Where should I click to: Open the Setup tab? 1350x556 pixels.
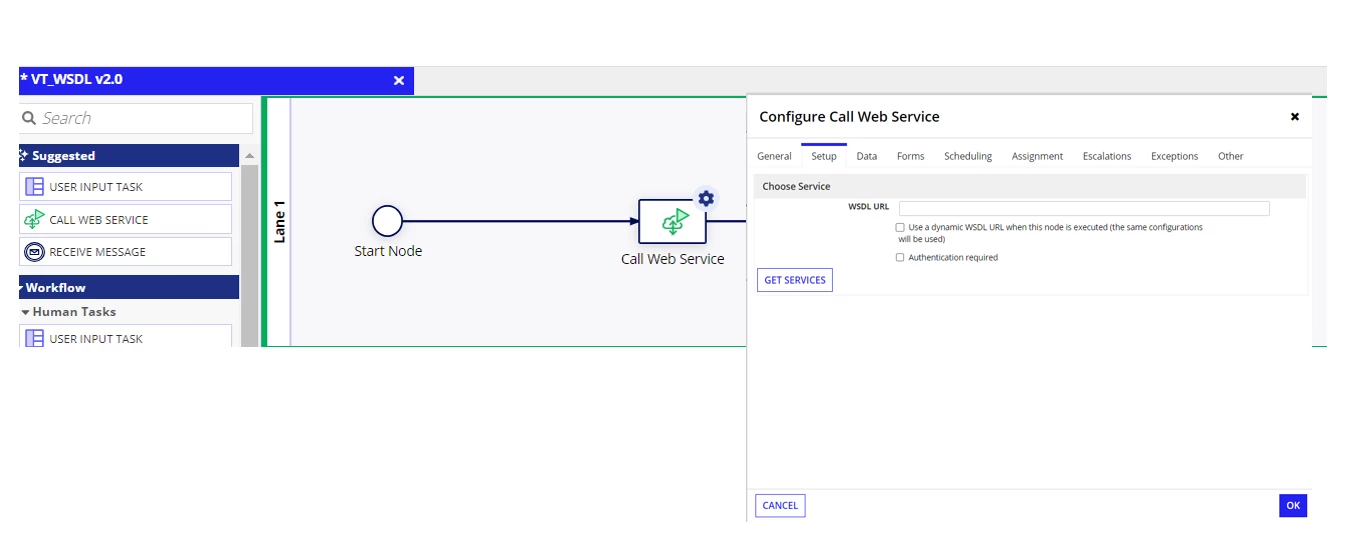[x=824, y=156]
